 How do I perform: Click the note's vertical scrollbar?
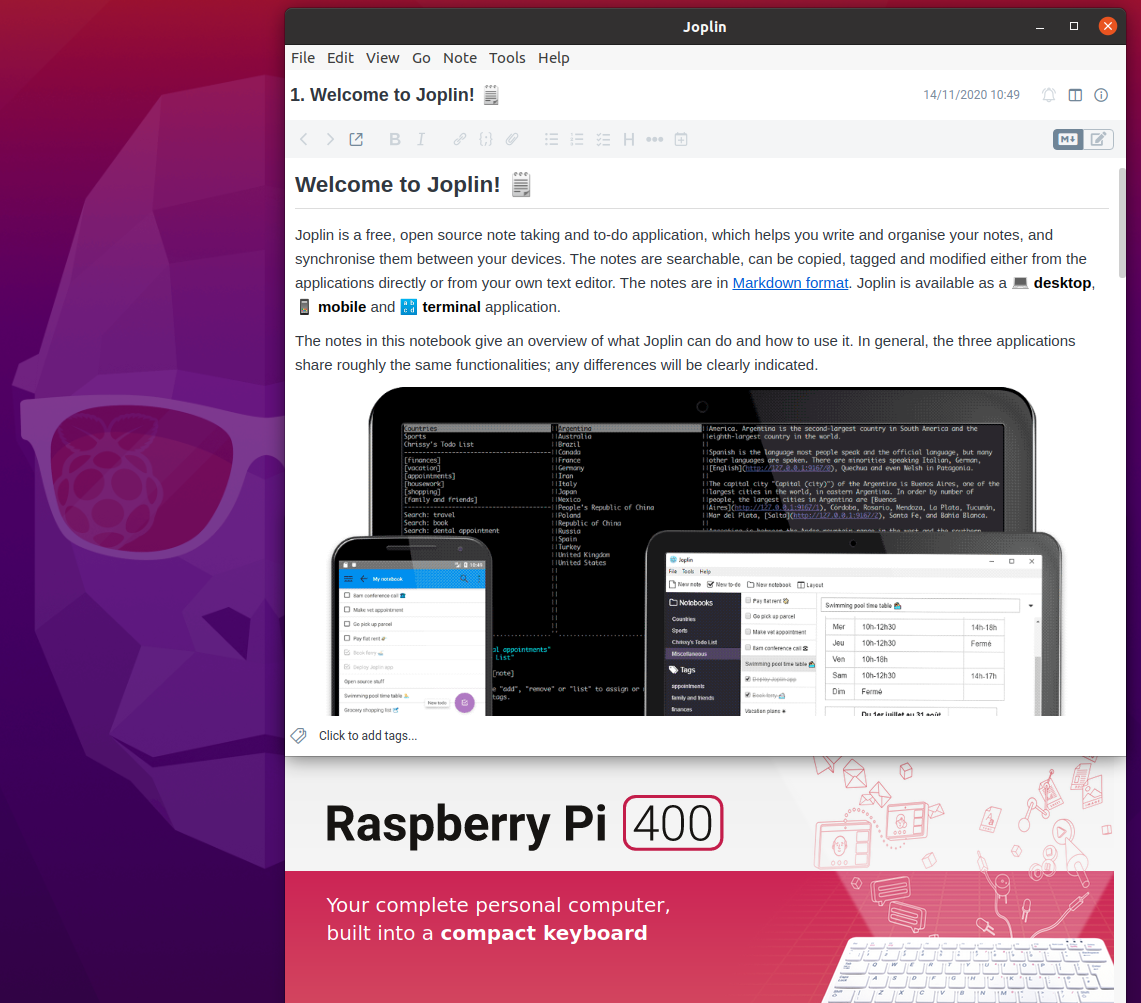pos(1122,222)
